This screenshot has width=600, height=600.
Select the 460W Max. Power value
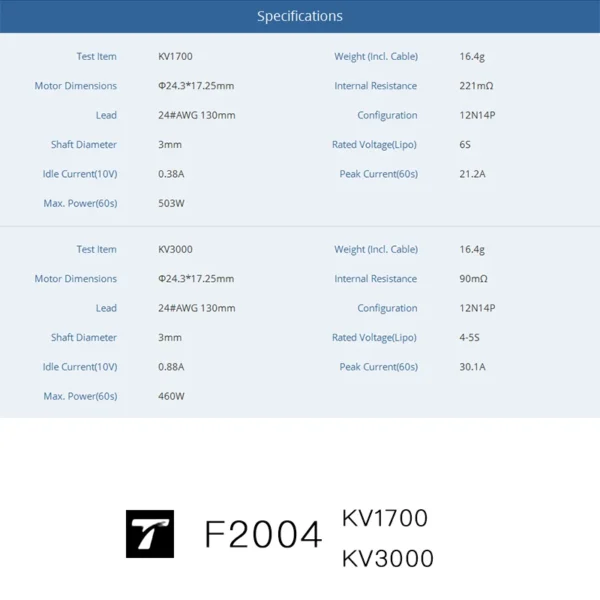[x=171, y=396]
